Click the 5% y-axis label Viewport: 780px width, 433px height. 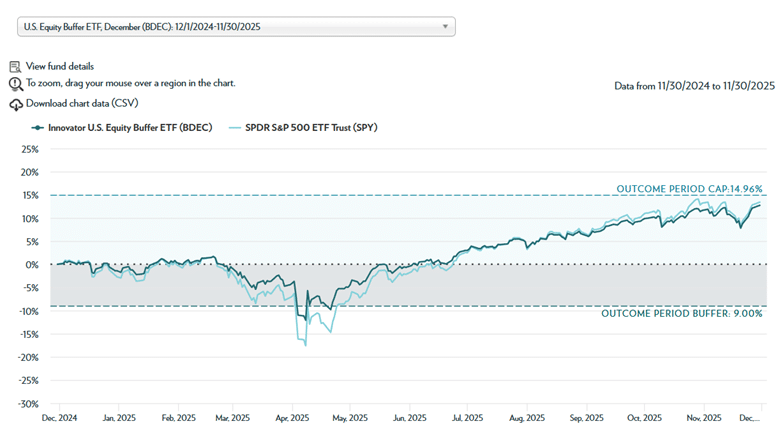(x=32, y=242)
